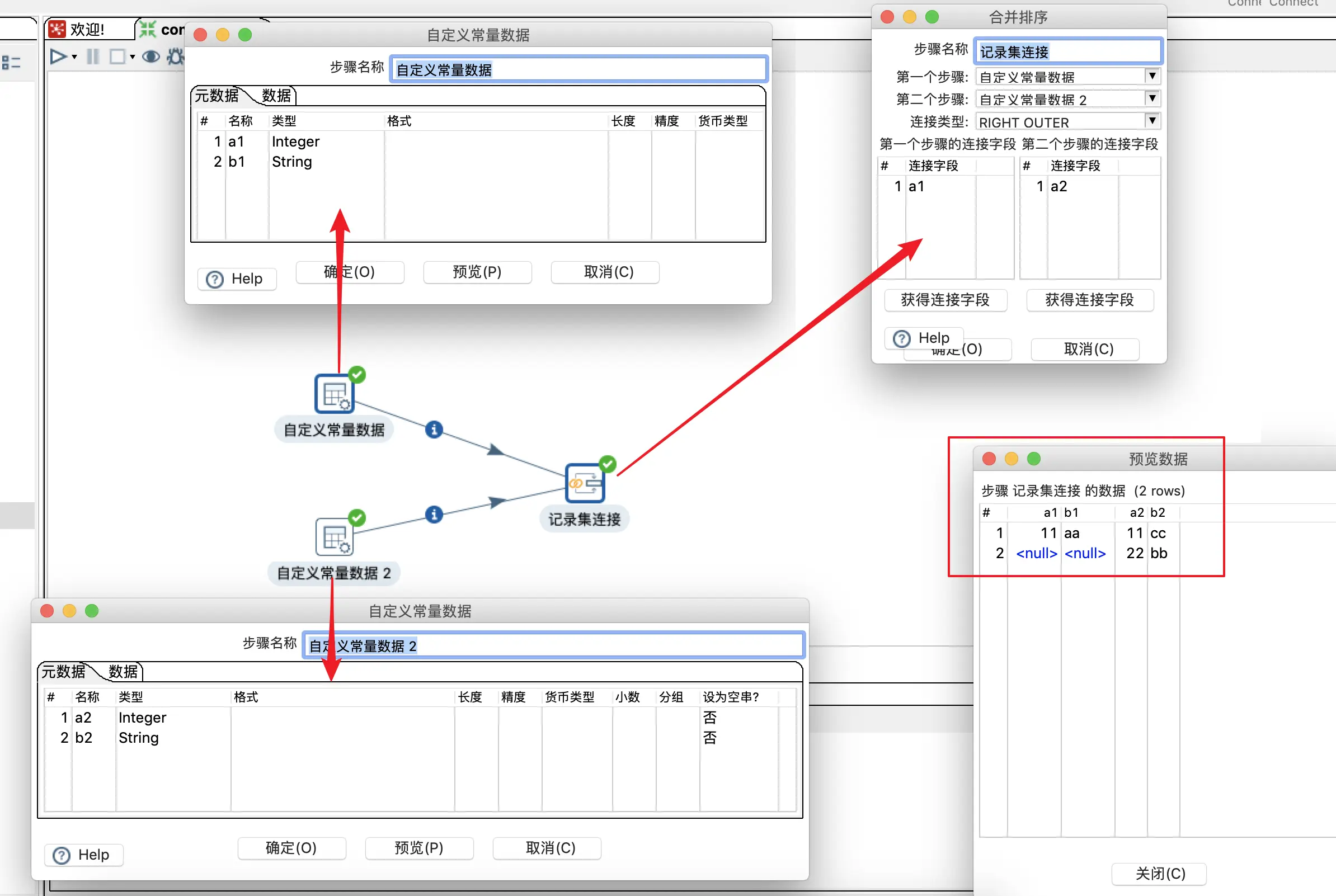Click 预览(P) button in bottom dialog

click(x=419, y=848)
